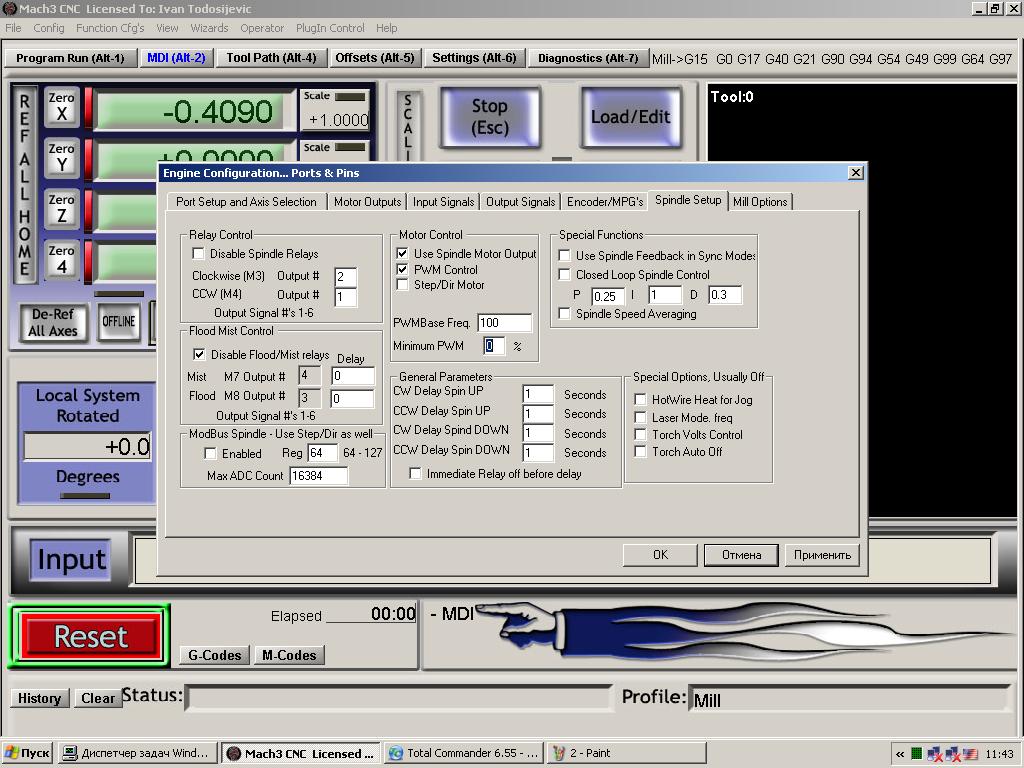Image resolution: width=1024 pixels, height=768 pixels.
Task: Zero the Z axis button
Action: 61,208
